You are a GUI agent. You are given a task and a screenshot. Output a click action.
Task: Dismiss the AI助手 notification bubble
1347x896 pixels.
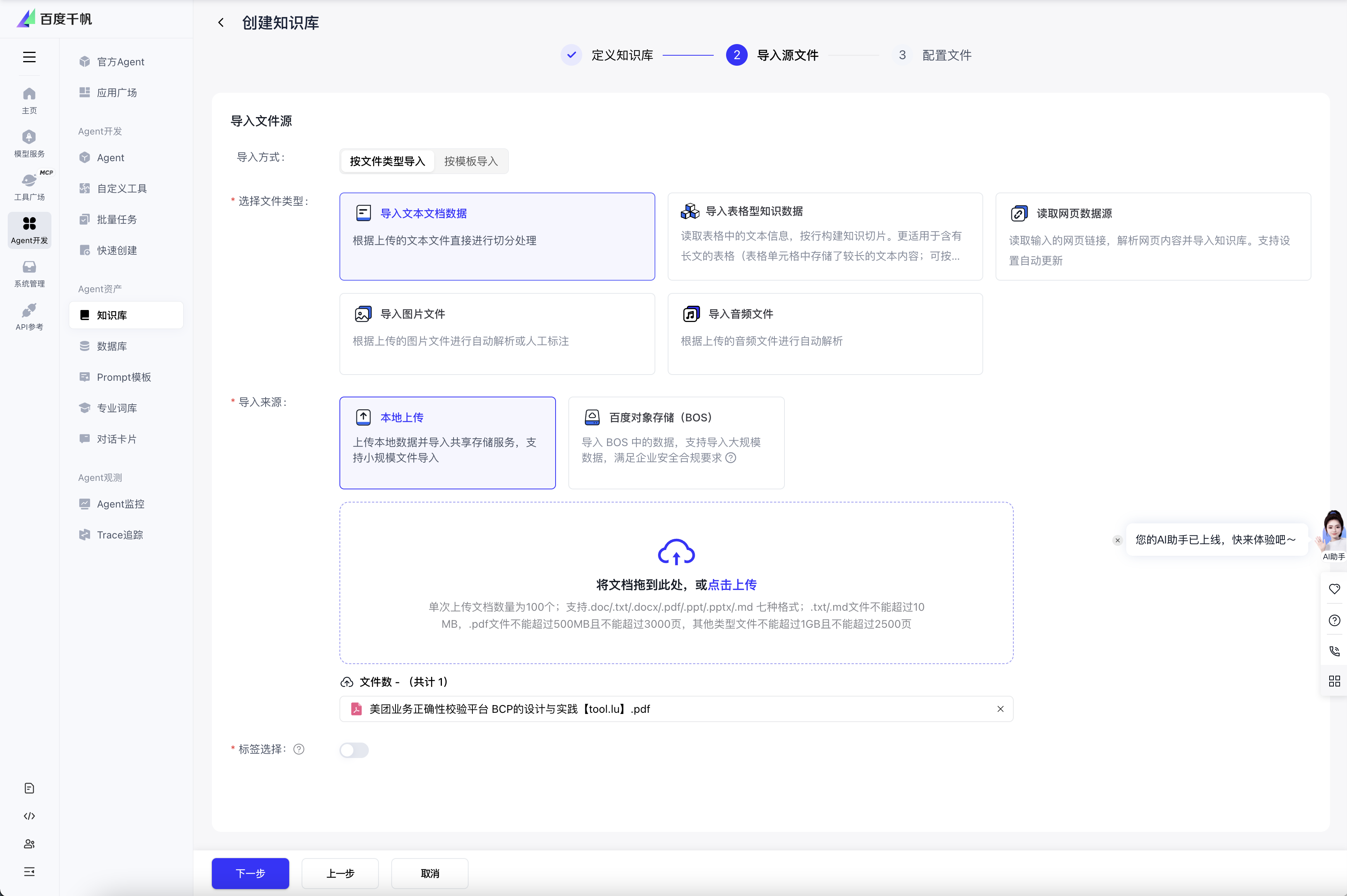point(1117,540)
